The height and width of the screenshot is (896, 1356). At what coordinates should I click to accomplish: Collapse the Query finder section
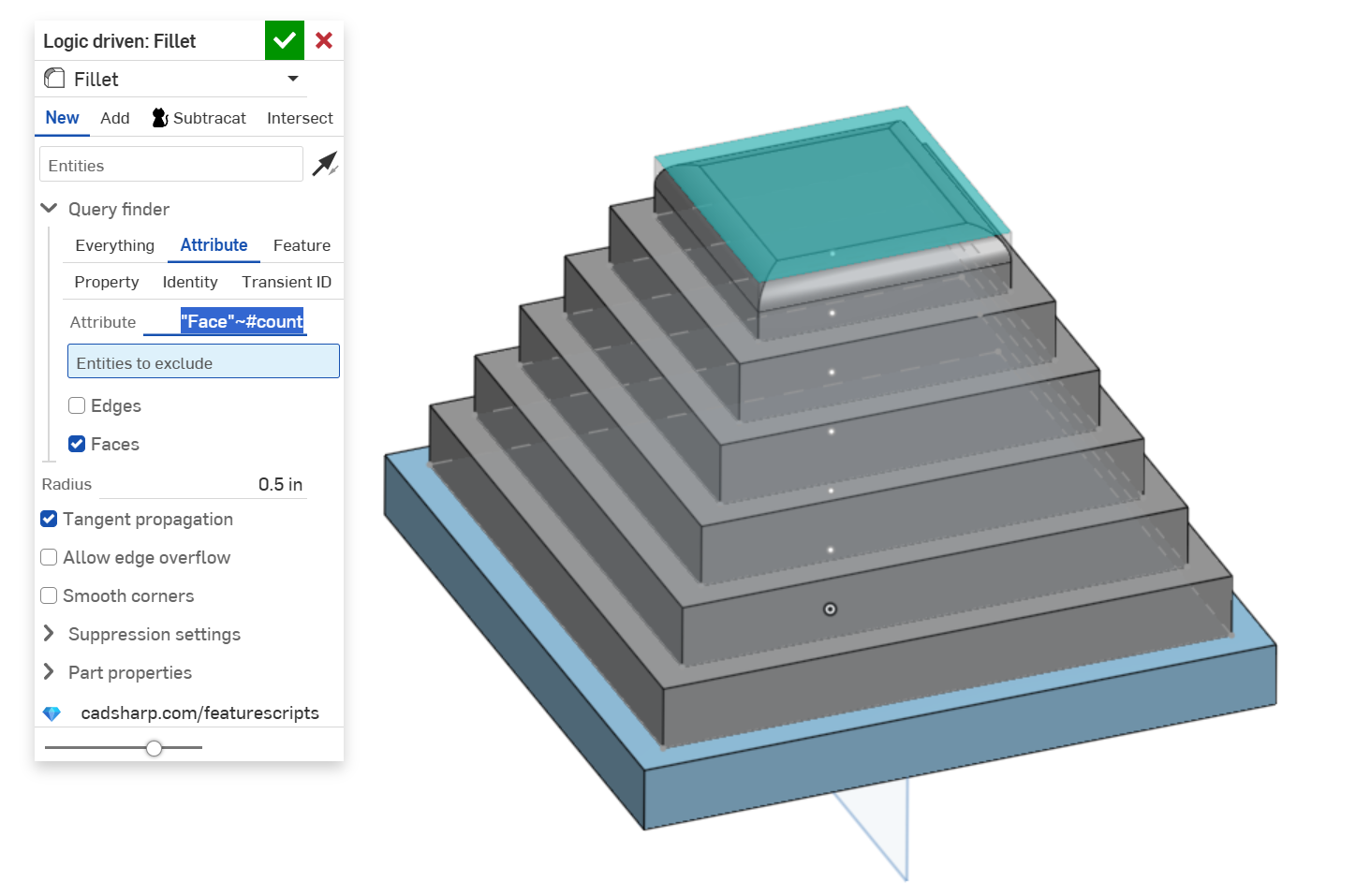[50, 208]
